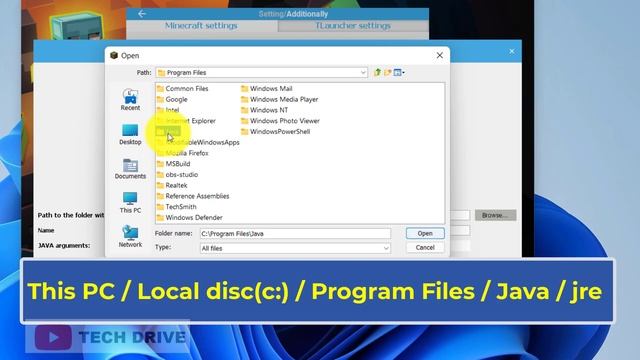Click the Folder name input field

click(x=295, y=233)
